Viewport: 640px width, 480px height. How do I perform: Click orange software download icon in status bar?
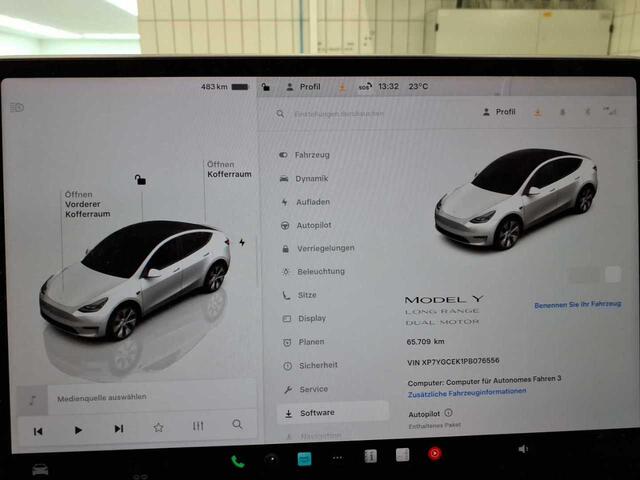(342, 87)
